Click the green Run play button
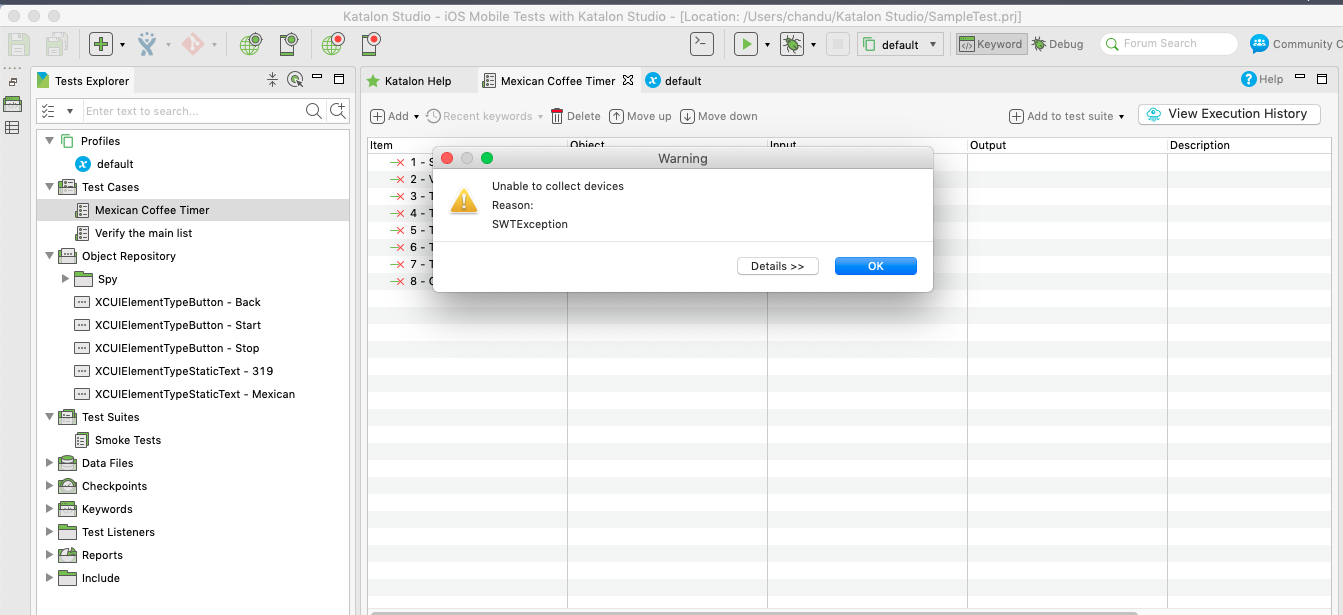Image resolution: width=1343 pixels, height=615 pixels. click(746, 44)
